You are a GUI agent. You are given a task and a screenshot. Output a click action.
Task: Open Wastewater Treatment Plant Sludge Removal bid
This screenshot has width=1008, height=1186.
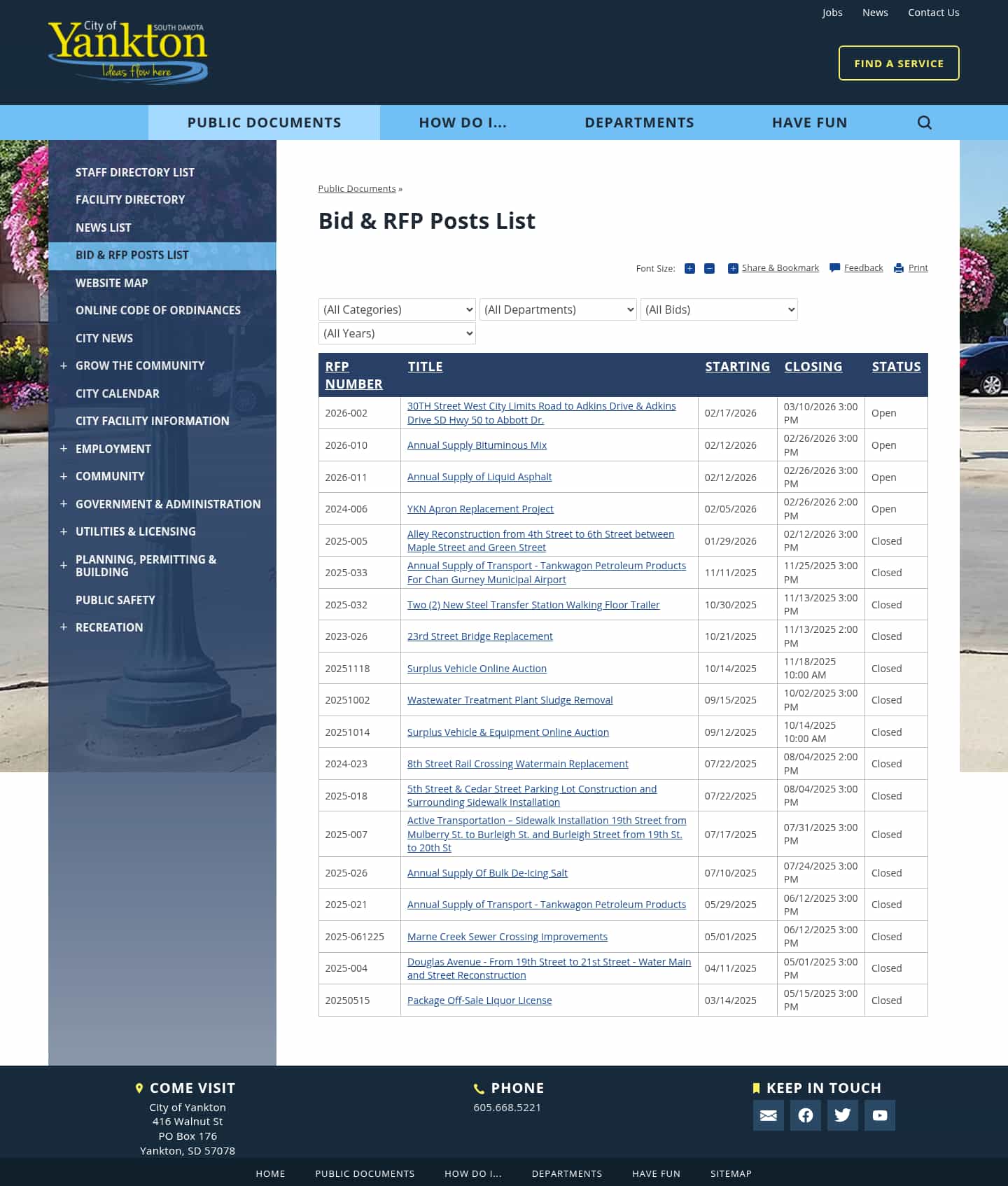(x=510, y=700)
